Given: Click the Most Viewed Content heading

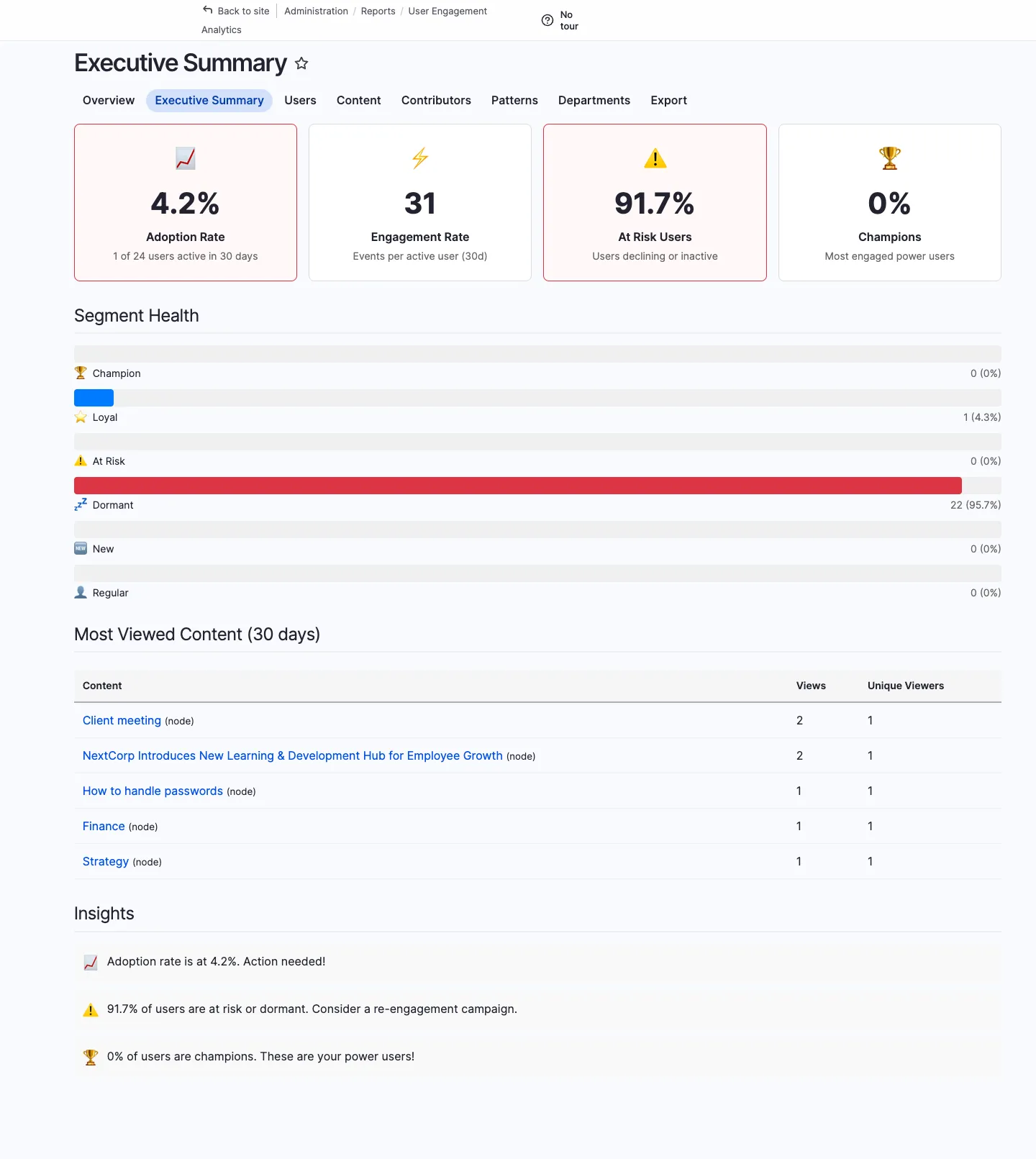Looking at the screenshot, I should (197, 635).
